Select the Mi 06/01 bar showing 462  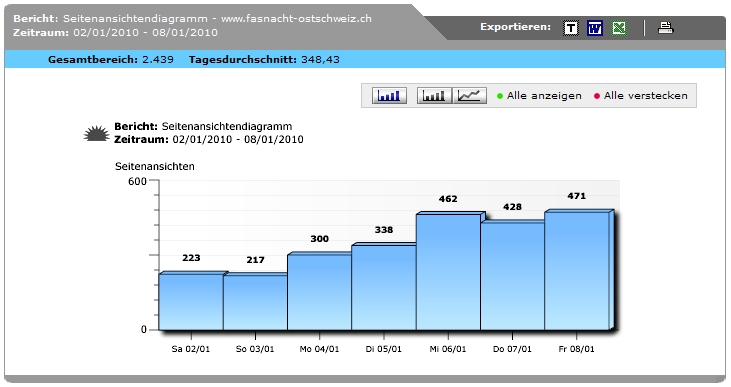coord(448,272)
